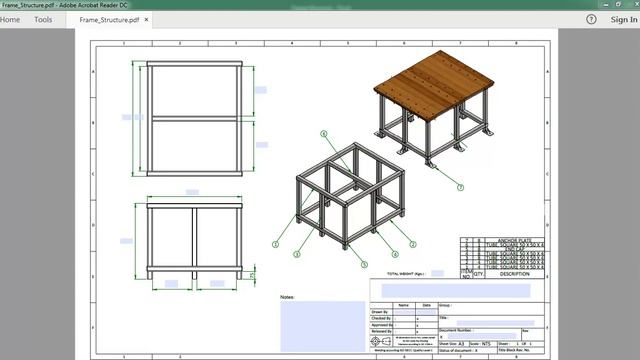Viewport: 640px width, 360px height.
Task: Click the top view upper right dimension field
Action: [261, 90]
